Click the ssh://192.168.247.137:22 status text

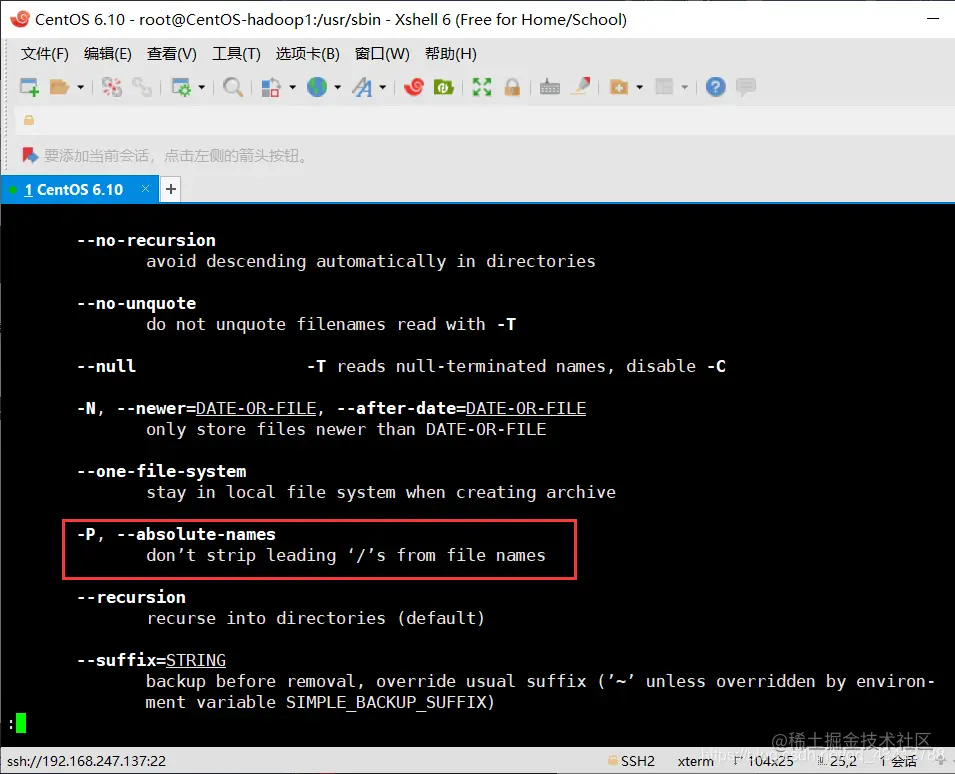[x=86, y=761]
